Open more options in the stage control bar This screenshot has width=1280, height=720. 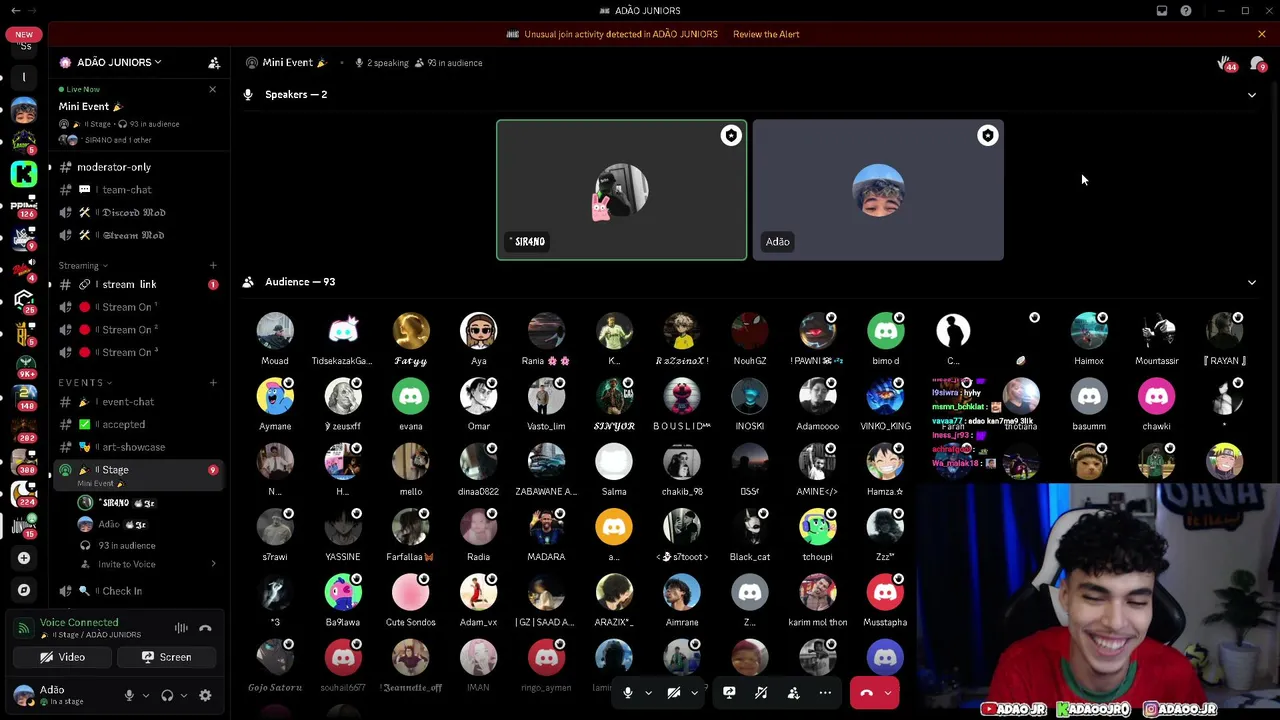[825, 693]
